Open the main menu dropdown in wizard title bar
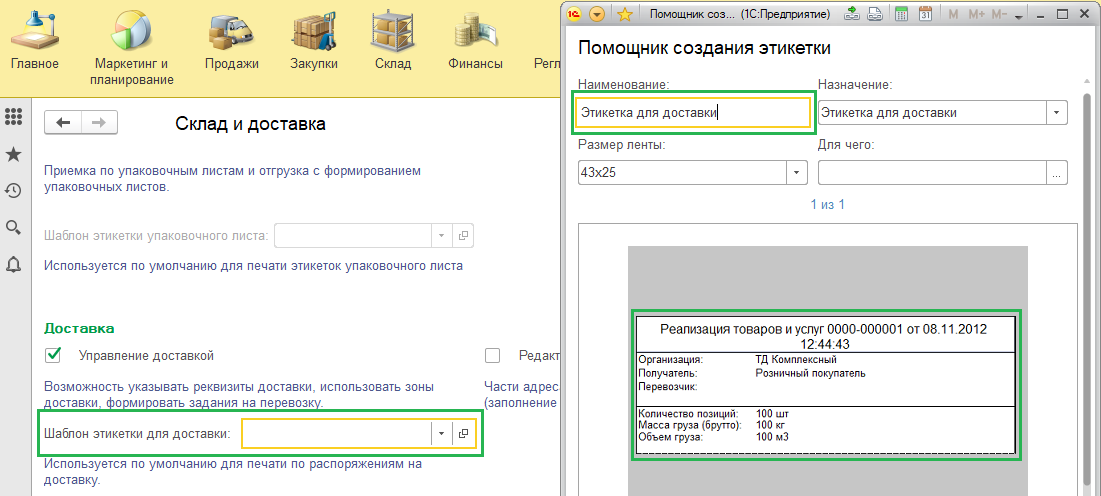This screenshot has width=1101, height=496. click(x=597, y=13)
